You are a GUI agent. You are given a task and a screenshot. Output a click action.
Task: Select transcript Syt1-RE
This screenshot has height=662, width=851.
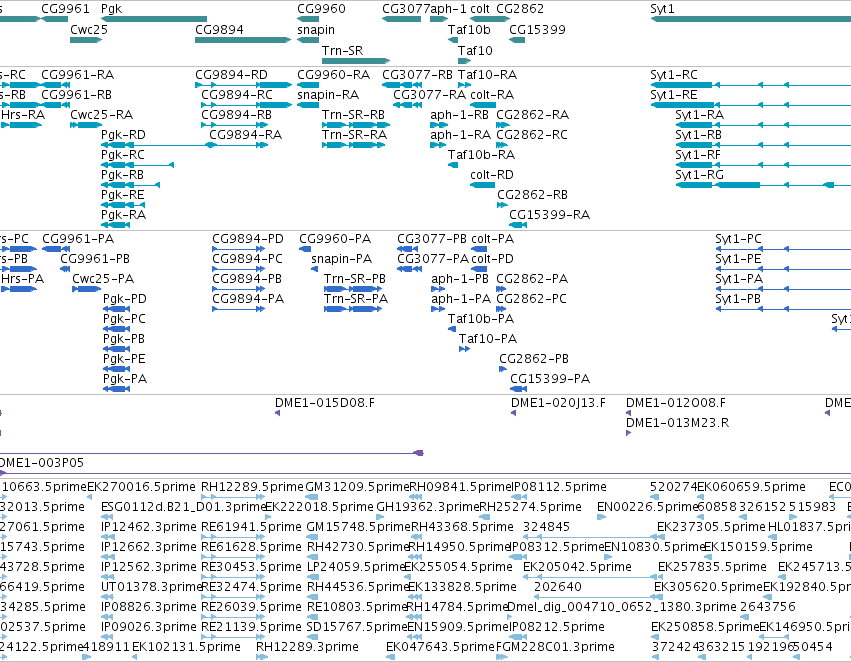click(x=674, y=95)
